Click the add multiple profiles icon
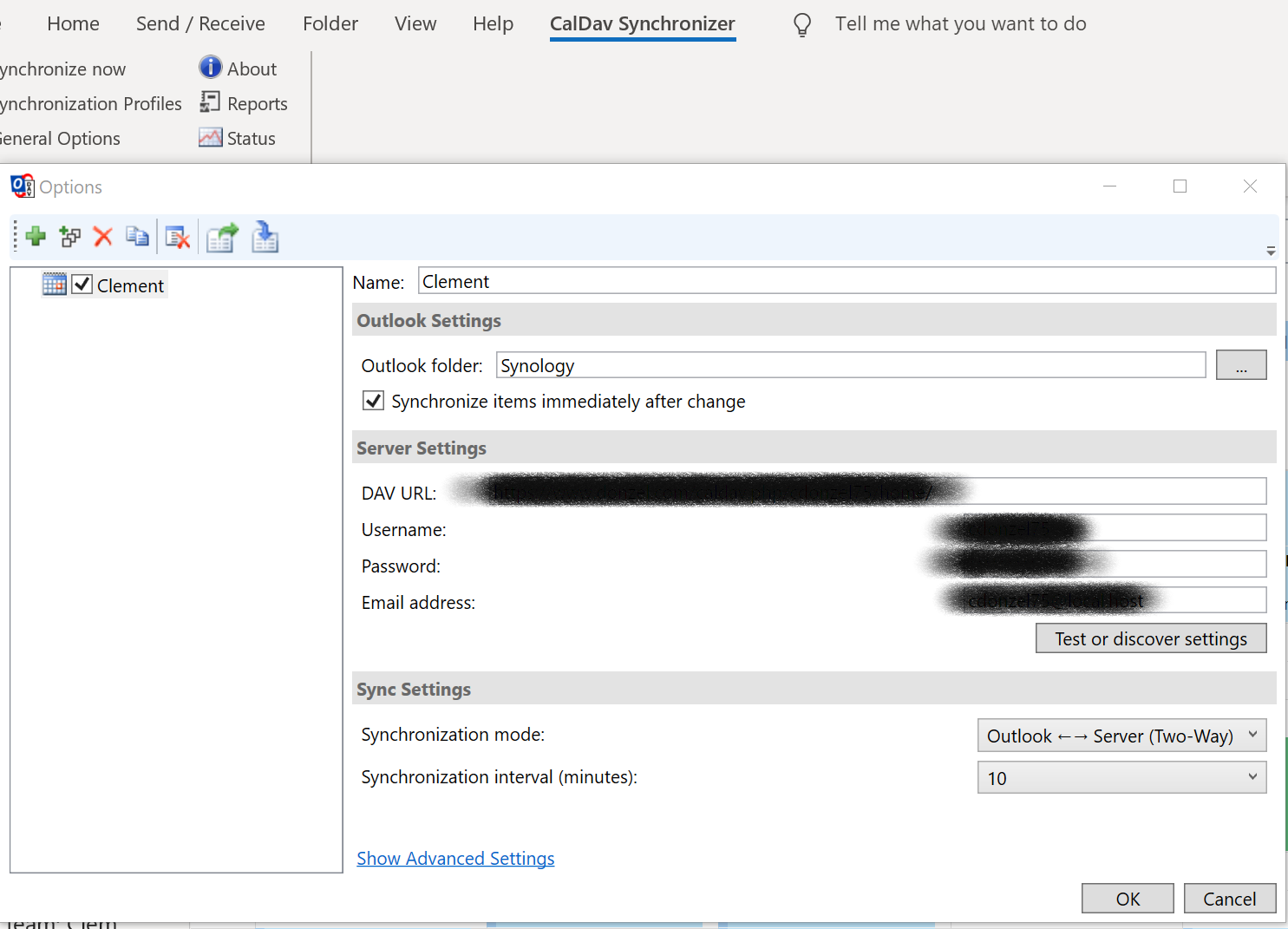The height and width of the screenshot is (929, 1288). point(69,236)
